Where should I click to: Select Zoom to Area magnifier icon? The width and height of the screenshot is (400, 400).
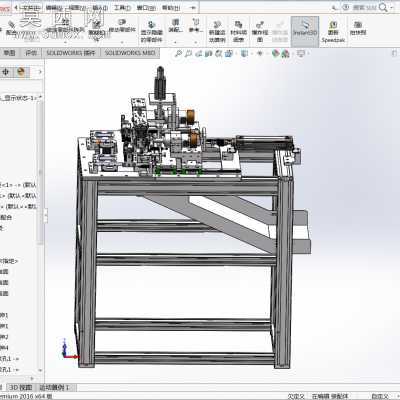[x=188, y=53]
